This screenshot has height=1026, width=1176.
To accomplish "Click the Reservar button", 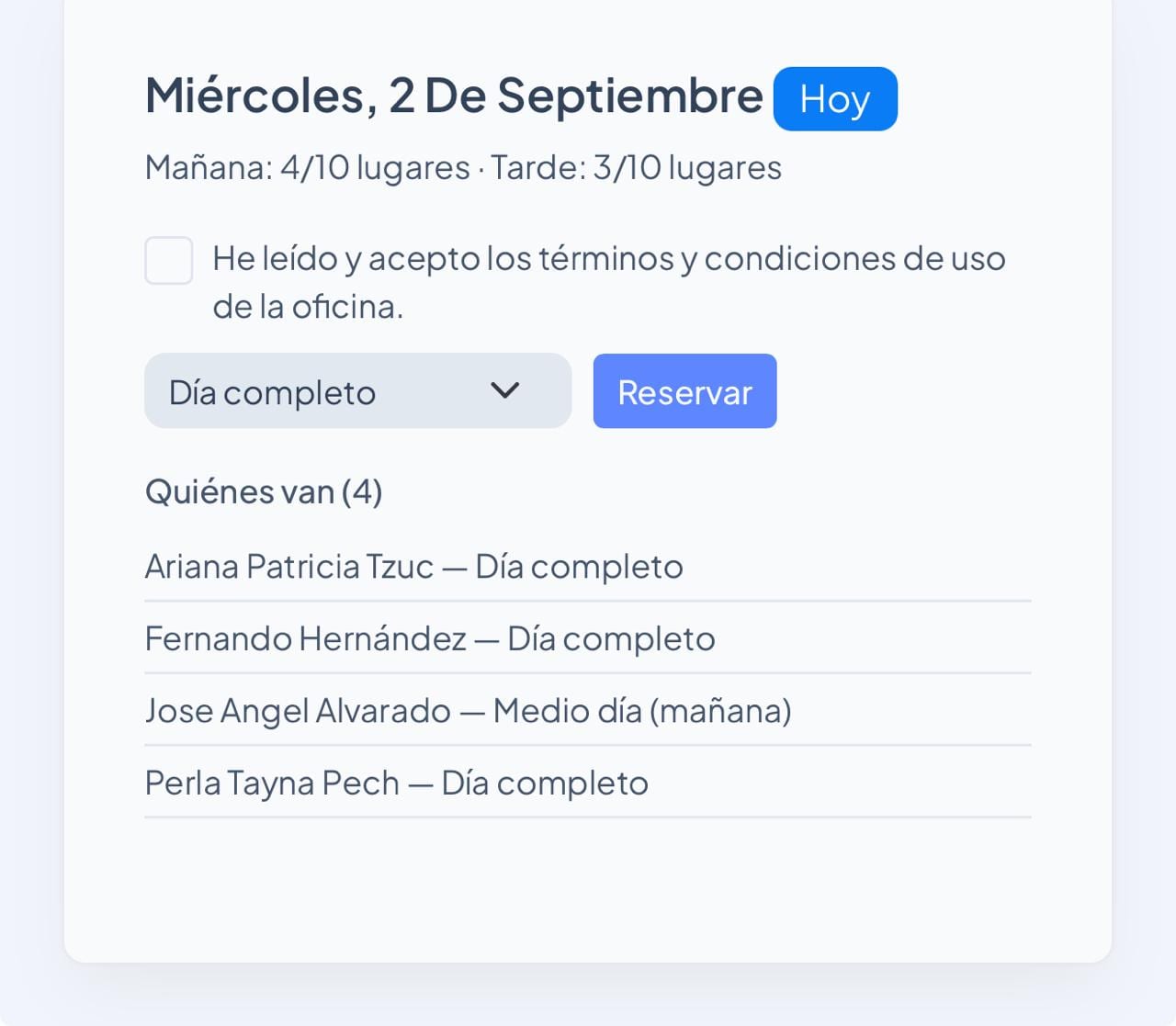I will (685, 391).
